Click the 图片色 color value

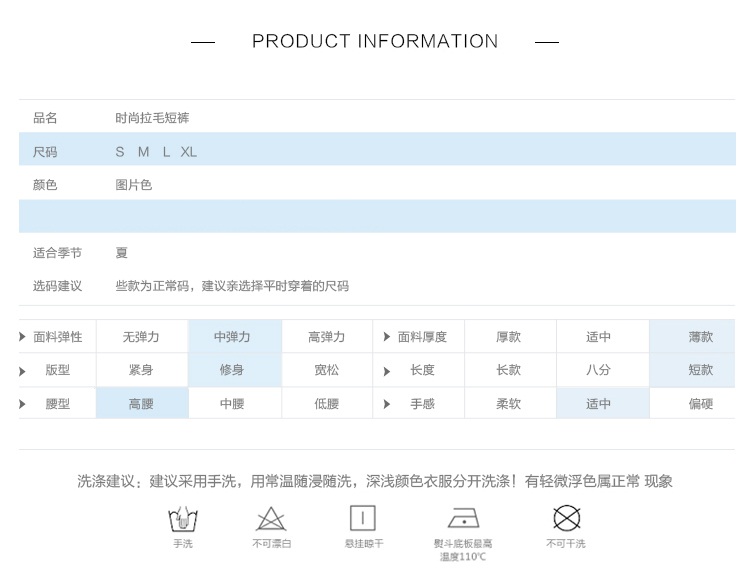click(x=134, y=185)
